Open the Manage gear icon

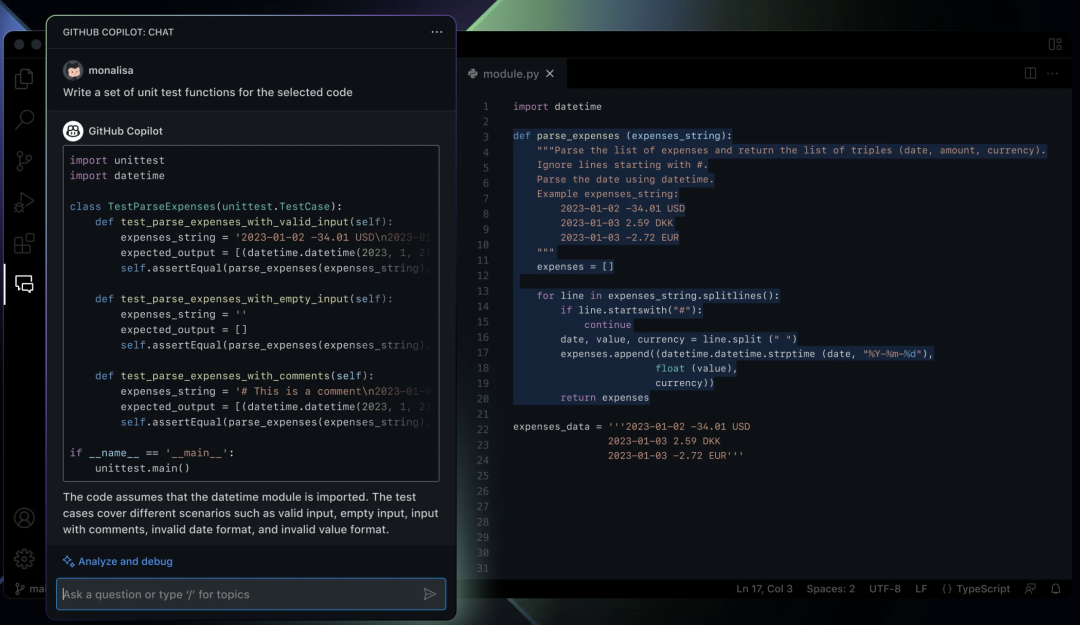coord(24,559)
